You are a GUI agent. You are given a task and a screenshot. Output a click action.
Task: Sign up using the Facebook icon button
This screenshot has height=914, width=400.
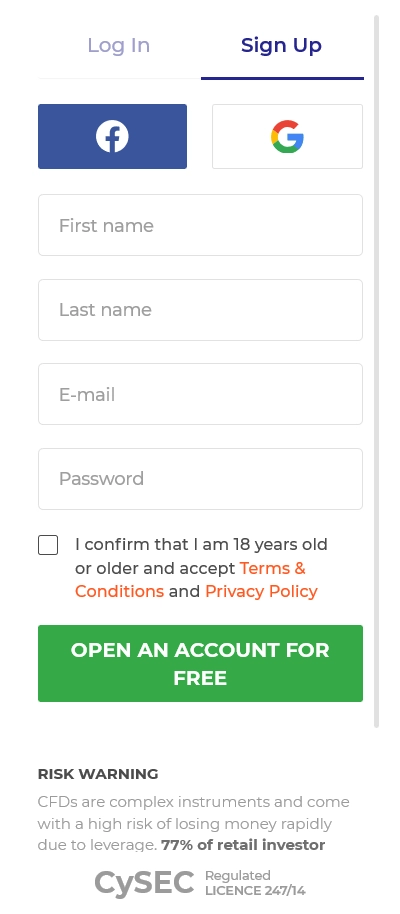(x=113, y=136)
